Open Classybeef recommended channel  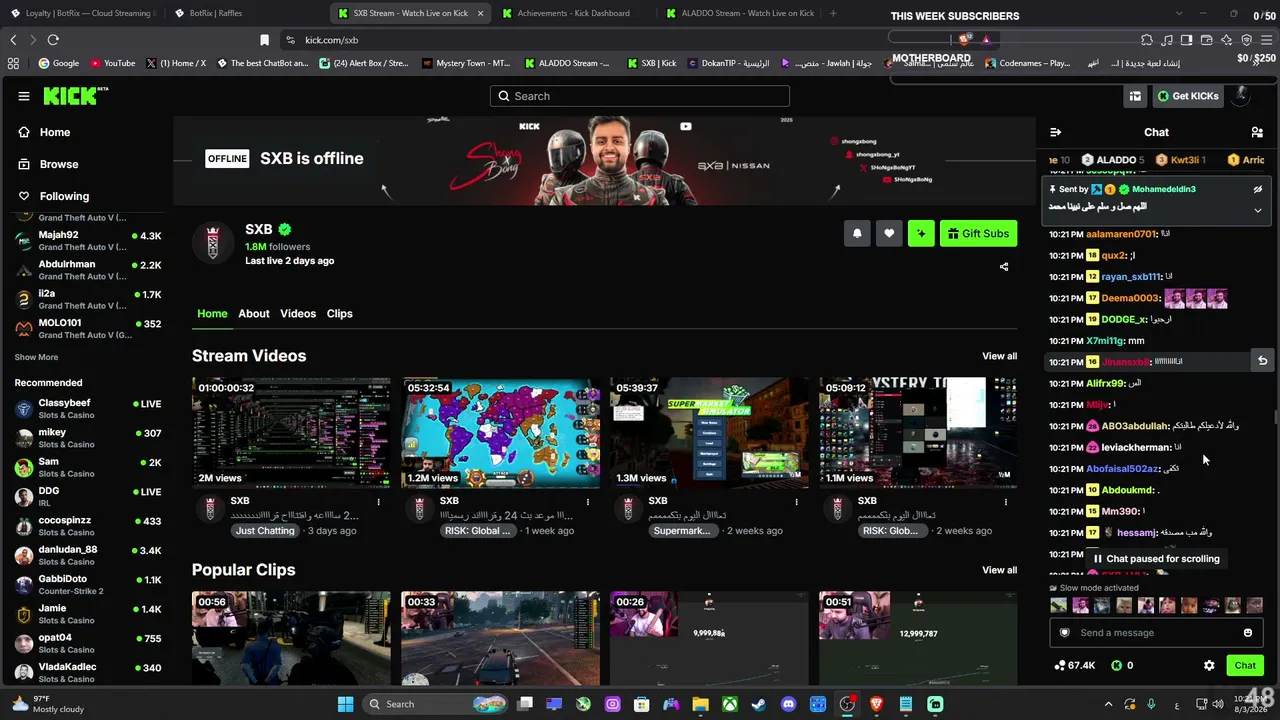87,409
